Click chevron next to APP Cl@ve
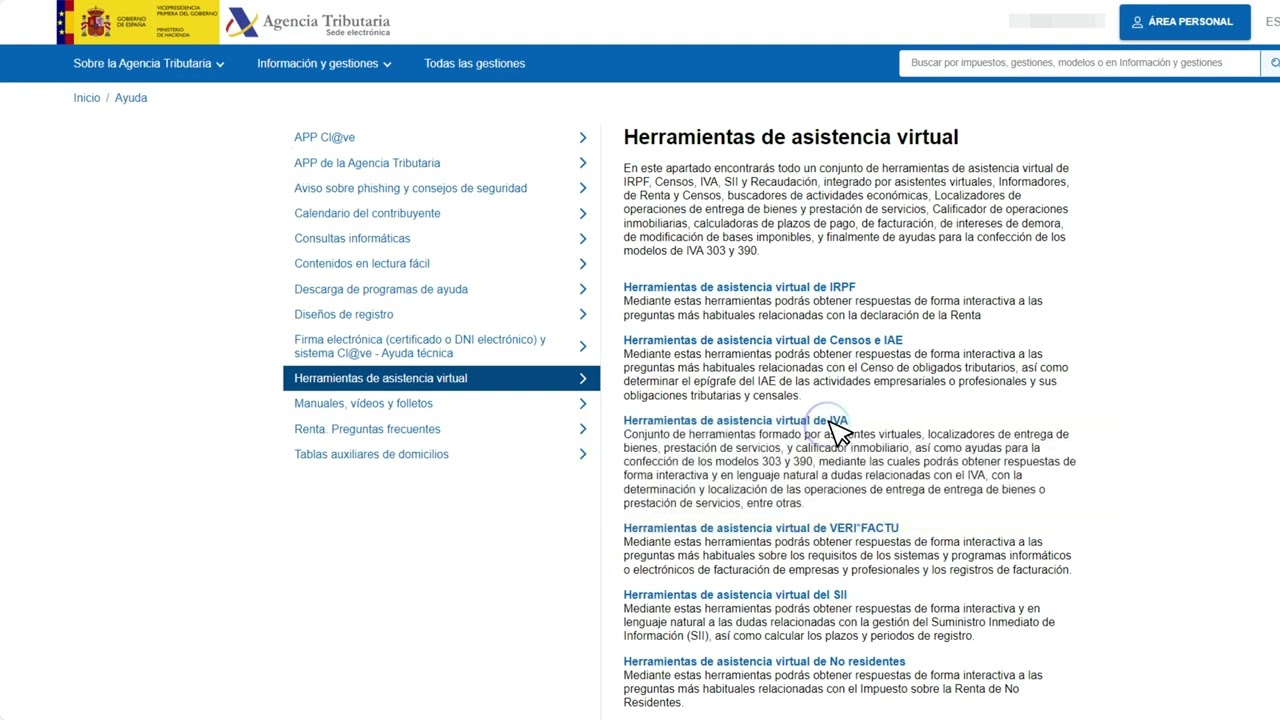The height and width of the screenshot is (720, 1280). pyautogui.click(x=583, y=137)
